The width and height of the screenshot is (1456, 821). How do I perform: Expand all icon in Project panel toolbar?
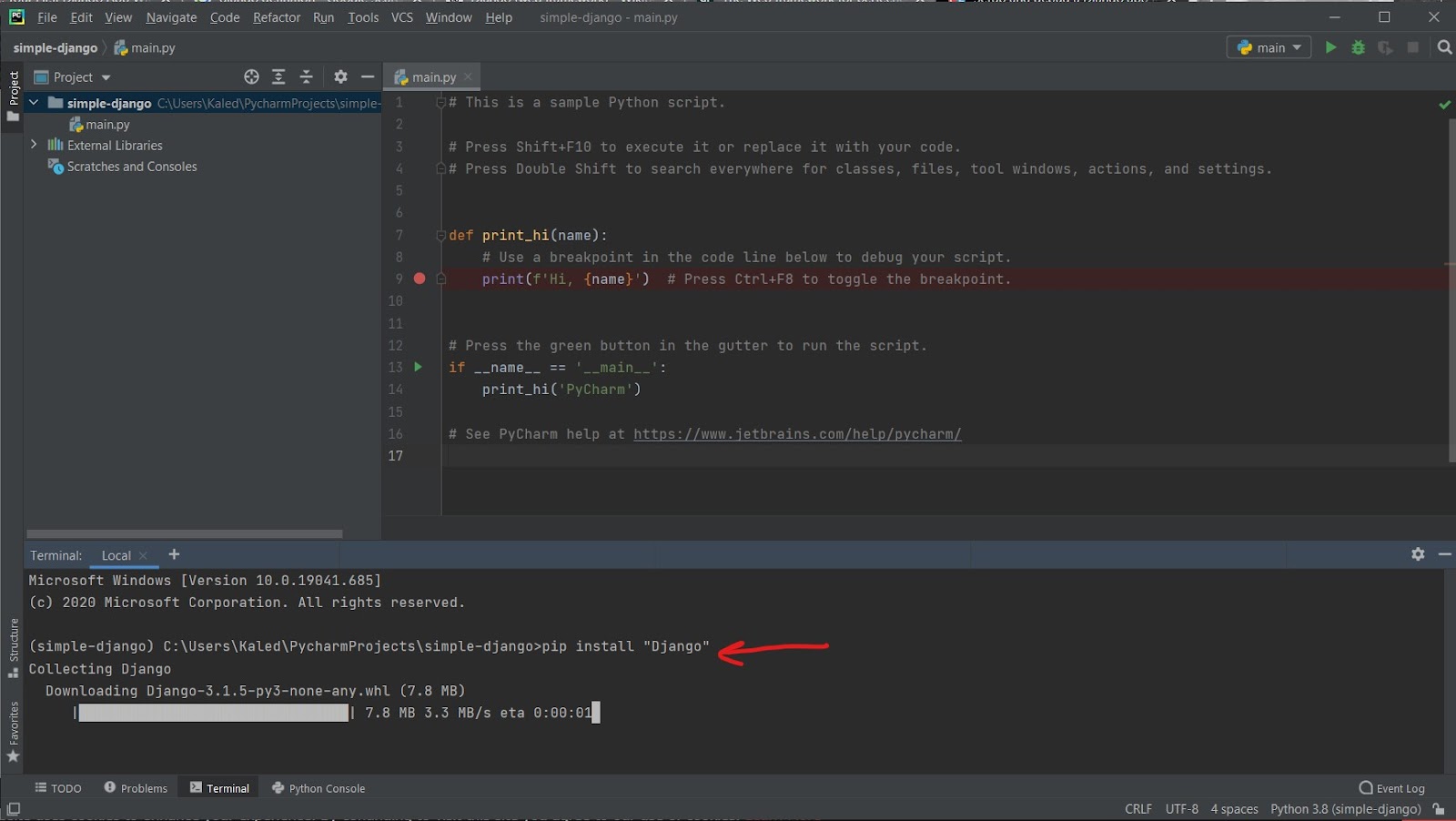(x=278, y=77)
